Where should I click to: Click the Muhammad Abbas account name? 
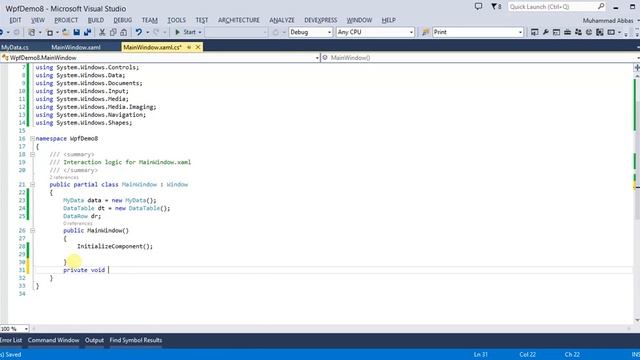point(608,20)
